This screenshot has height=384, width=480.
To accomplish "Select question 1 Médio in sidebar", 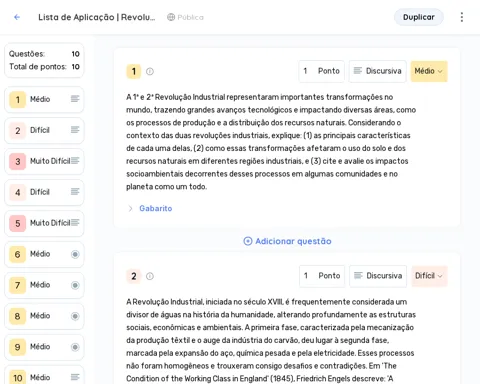I will point(44,99).
